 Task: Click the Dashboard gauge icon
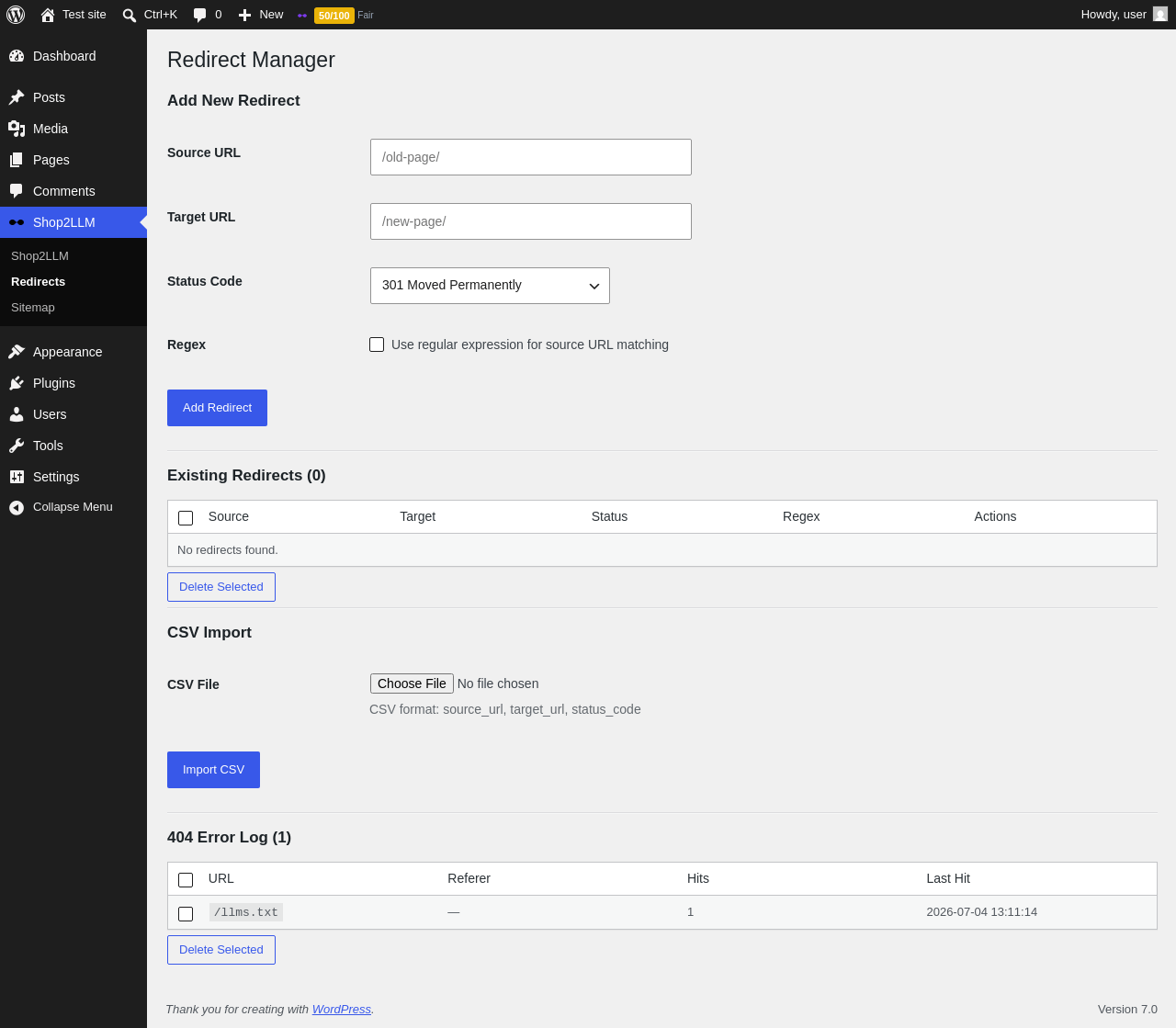click(x=17, y=56)
